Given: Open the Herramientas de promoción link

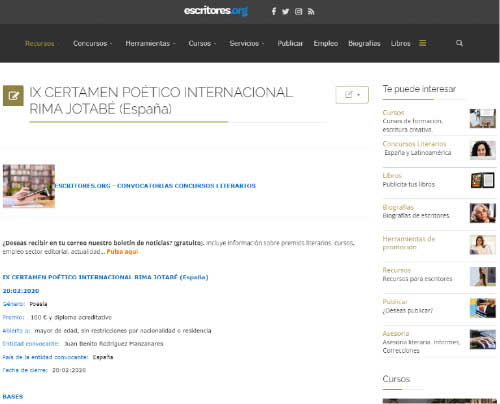Looking at the screenshot, I should pyautogui.click(x=409, y=243).
